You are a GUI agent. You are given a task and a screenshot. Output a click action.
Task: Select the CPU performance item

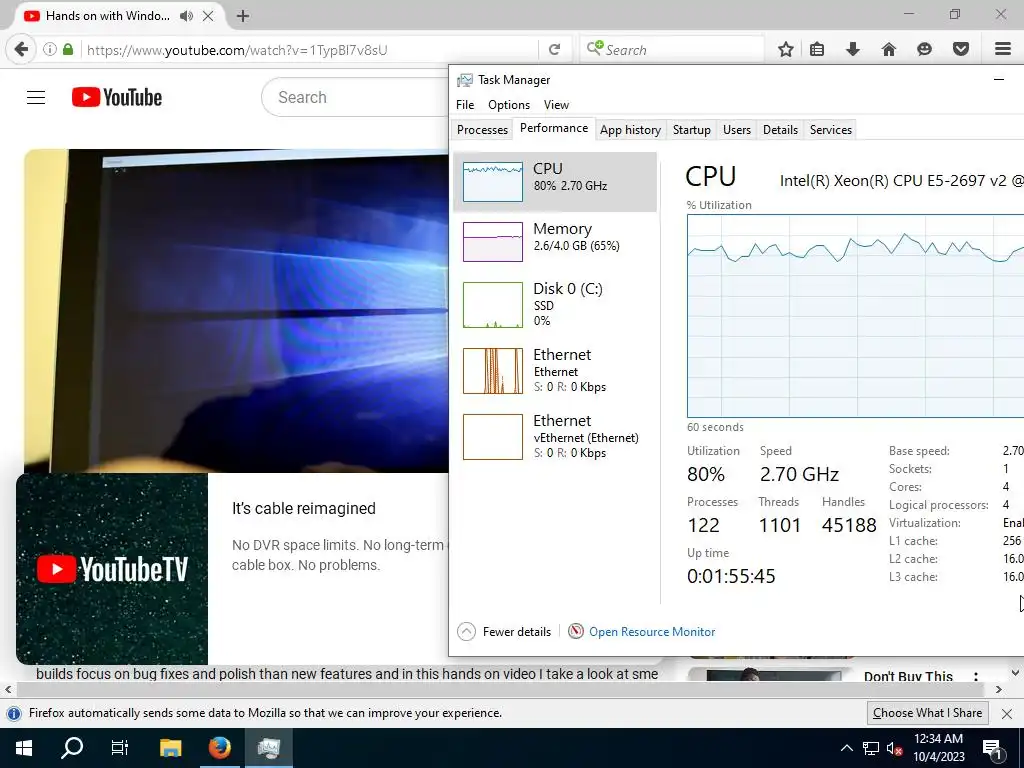coord(554,182)
